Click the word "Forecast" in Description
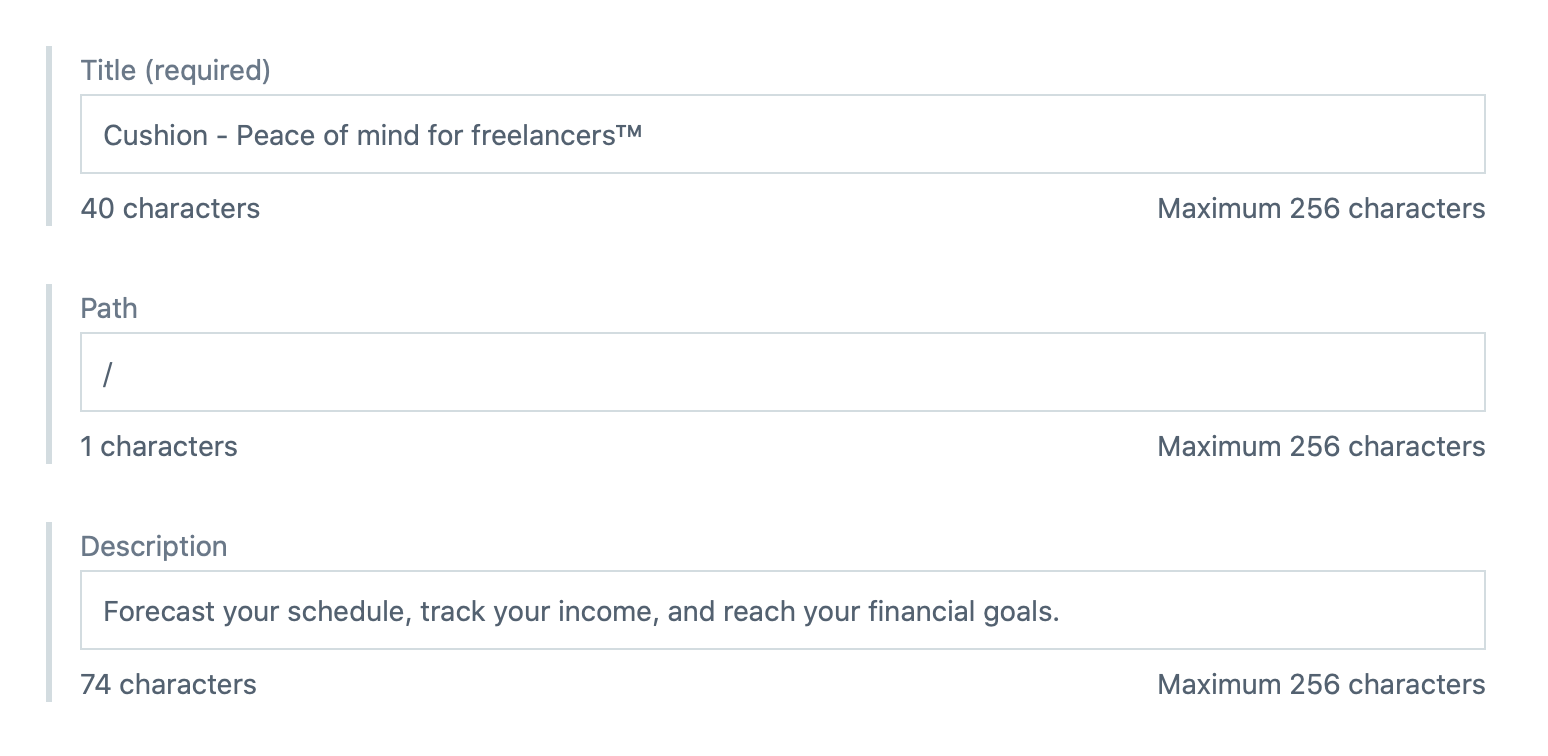 (x=159, y=610)
